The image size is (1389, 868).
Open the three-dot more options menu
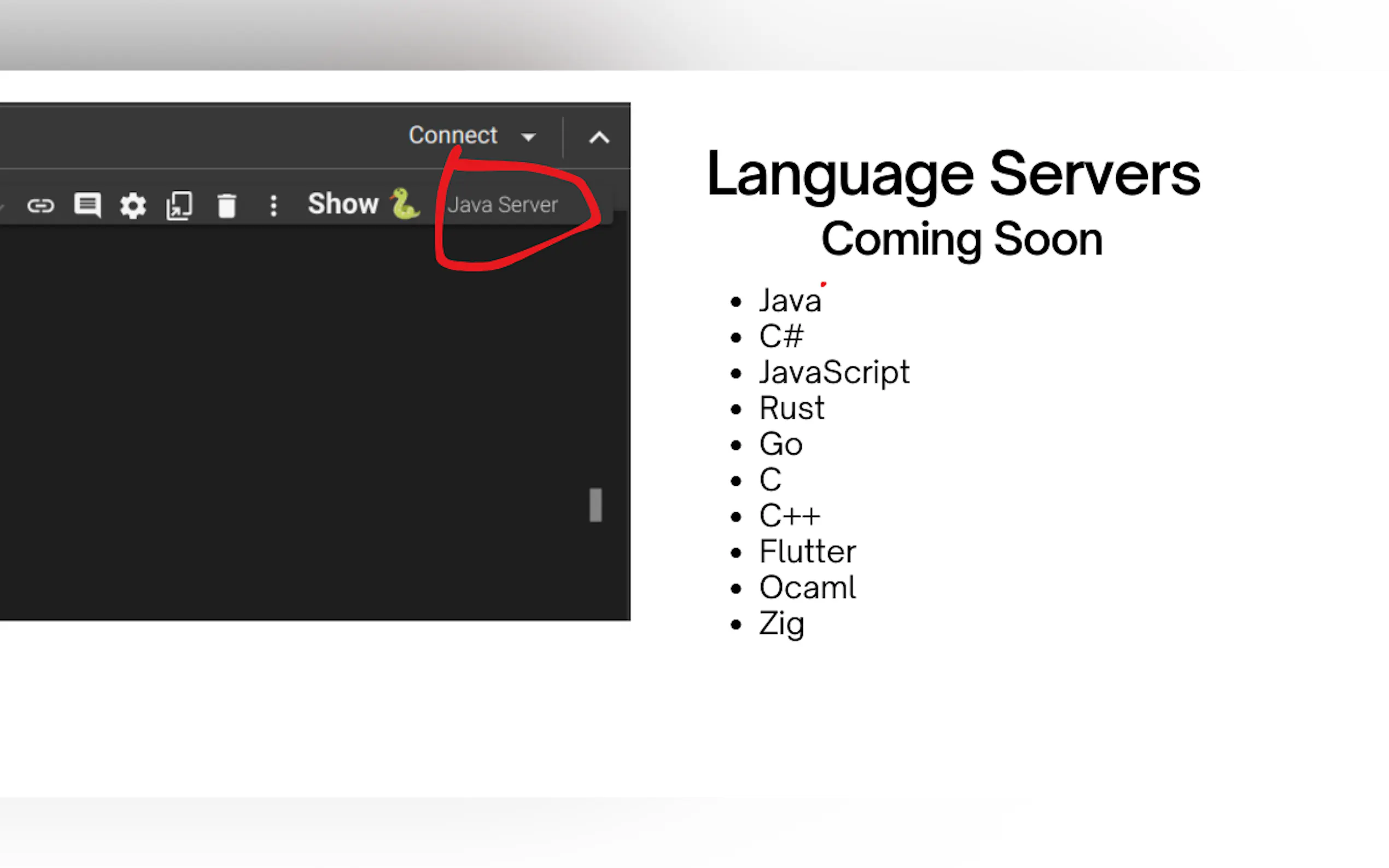(274, 206)
